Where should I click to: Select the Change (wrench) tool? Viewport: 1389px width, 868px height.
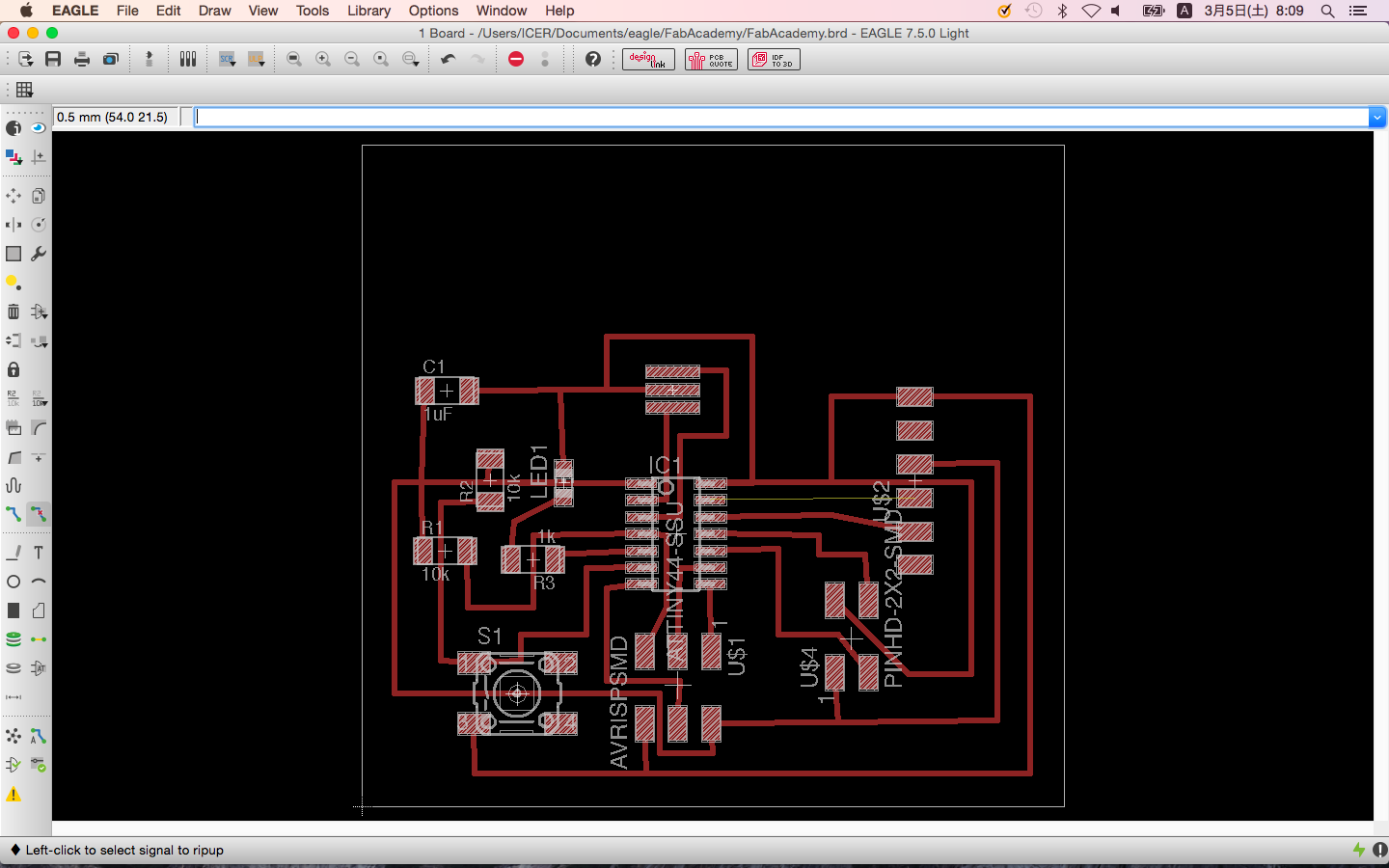pos(39,254)
